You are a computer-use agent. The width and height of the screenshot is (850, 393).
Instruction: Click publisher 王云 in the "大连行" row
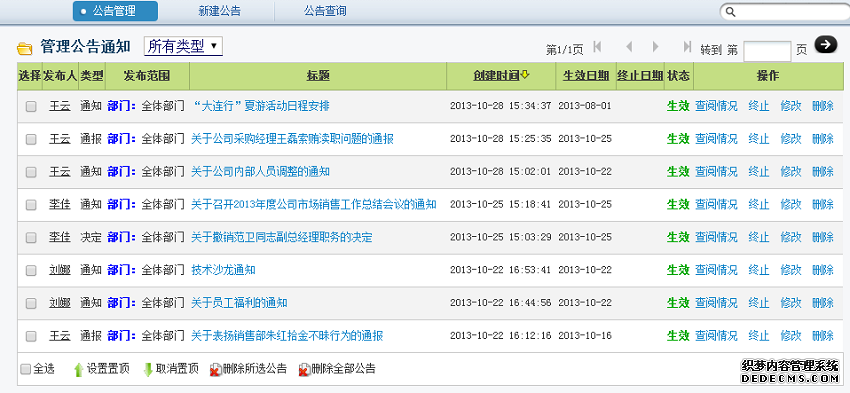[x=60, y=106]
